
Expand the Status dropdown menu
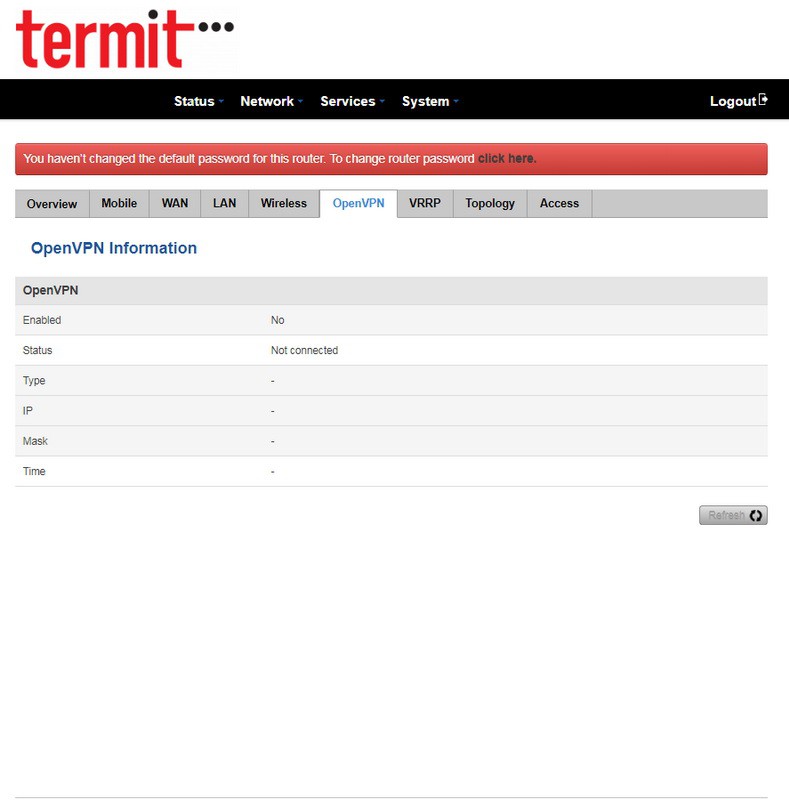pyautogui.click(x=198, y=101)
